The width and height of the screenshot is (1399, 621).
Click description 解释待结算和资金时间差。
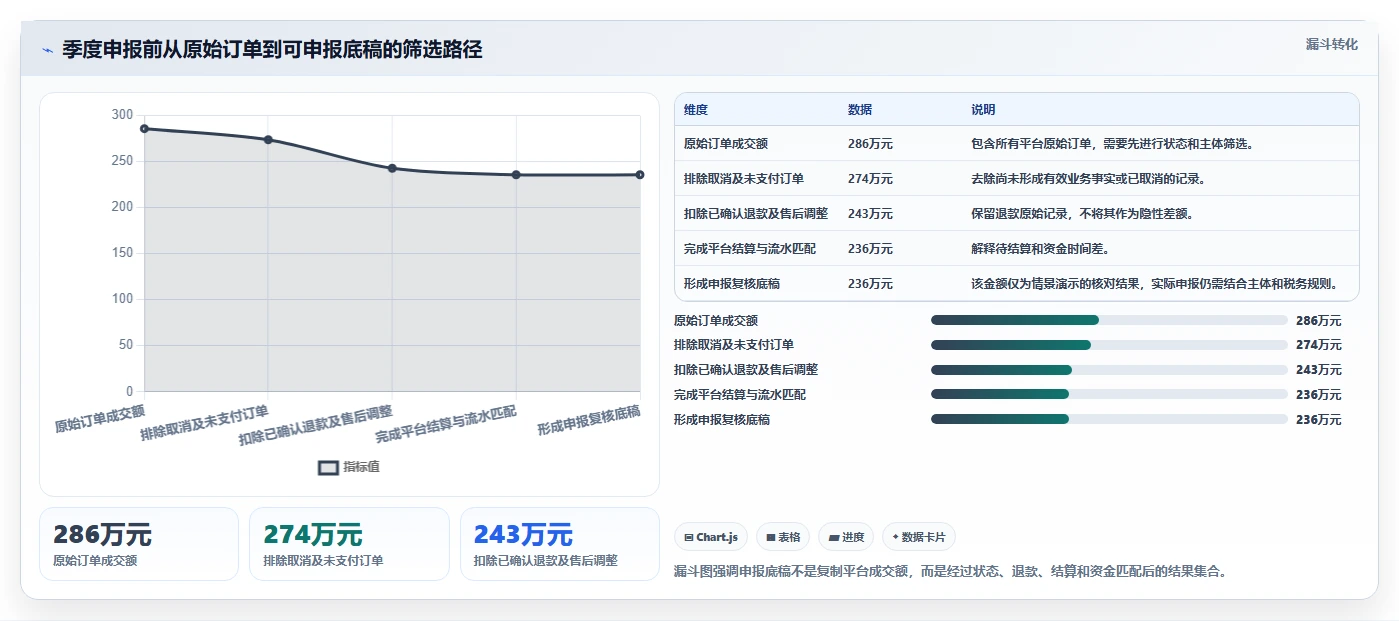pyautogui.click(x=1043, y=249)
